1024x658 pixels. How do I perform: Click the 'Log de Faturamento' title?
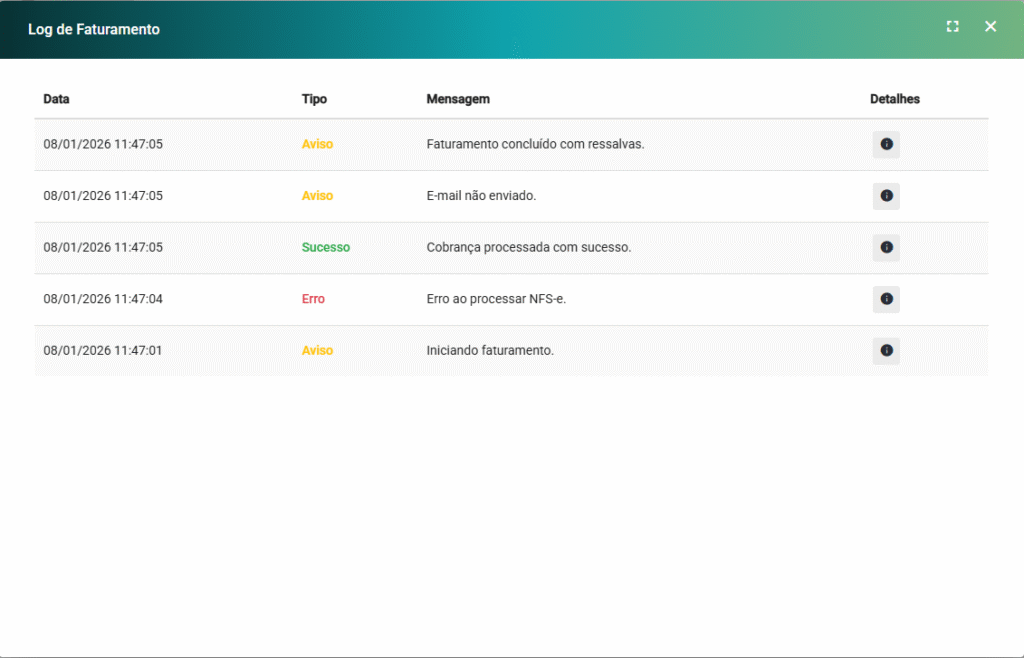(x=94, y=29)
